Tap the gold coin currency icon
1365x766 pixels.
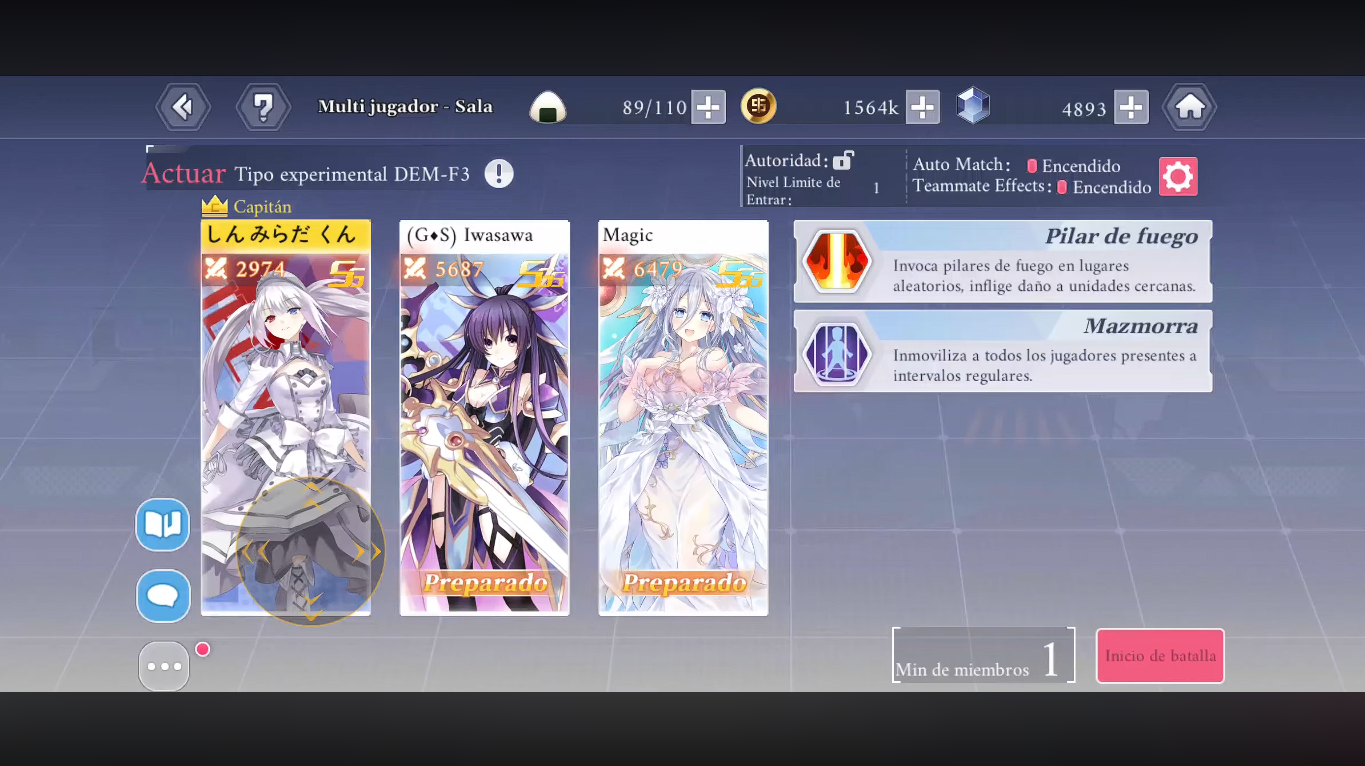pyautogui.click(x=759, y=106)
